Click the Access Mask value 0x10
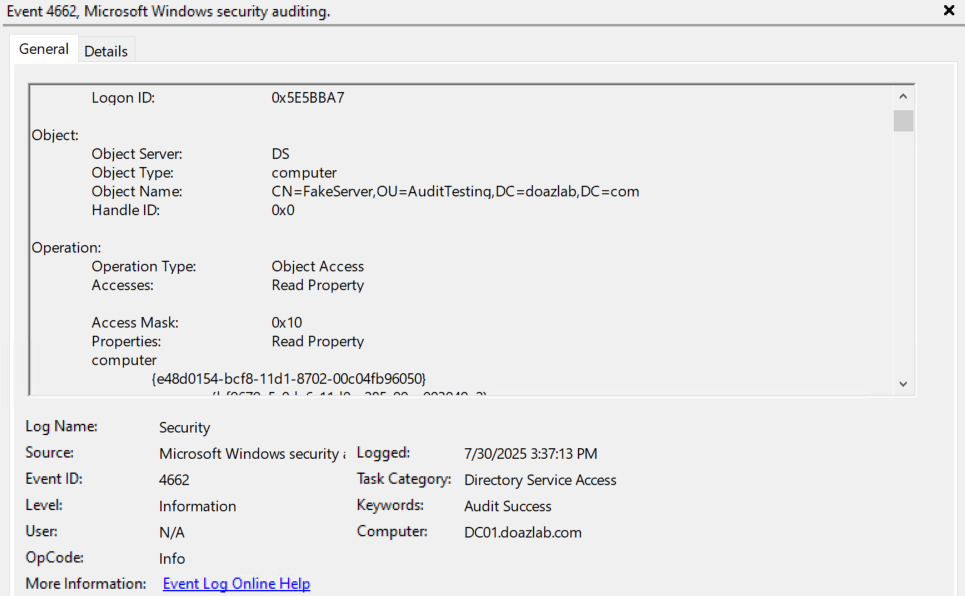 pos(287,323)
